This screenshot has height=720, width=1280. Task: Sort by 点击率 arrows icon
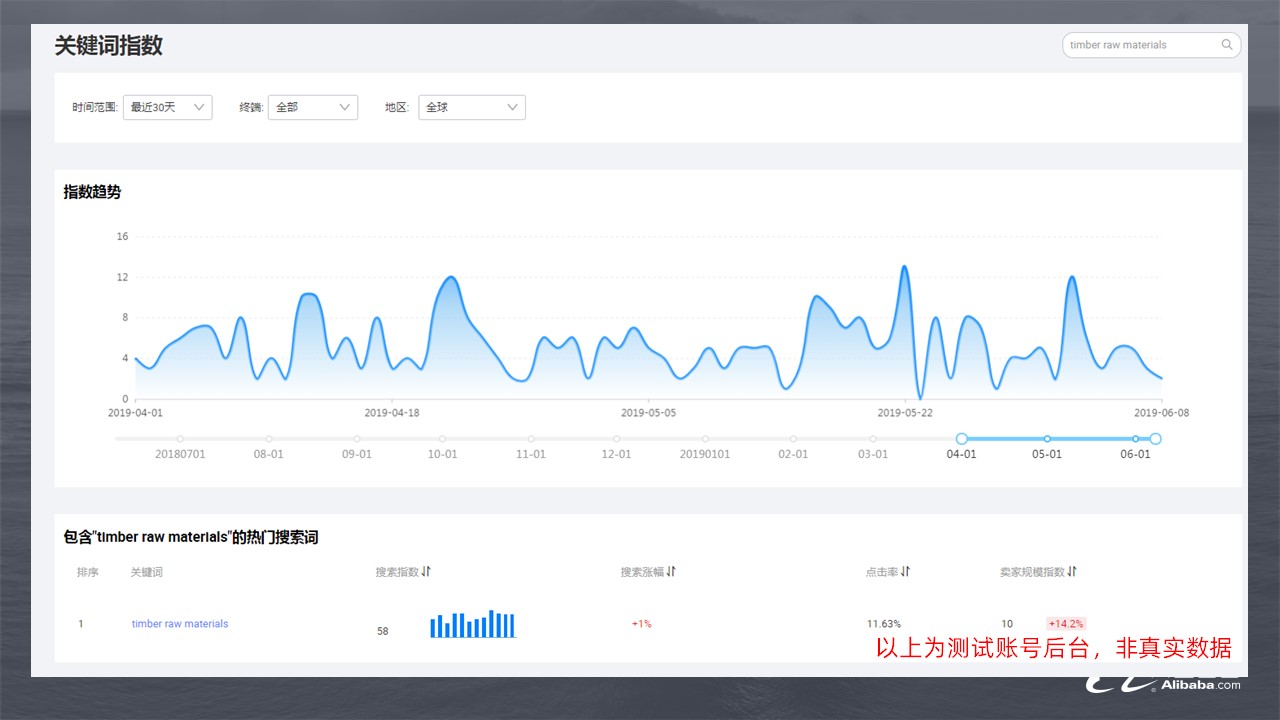905,572
